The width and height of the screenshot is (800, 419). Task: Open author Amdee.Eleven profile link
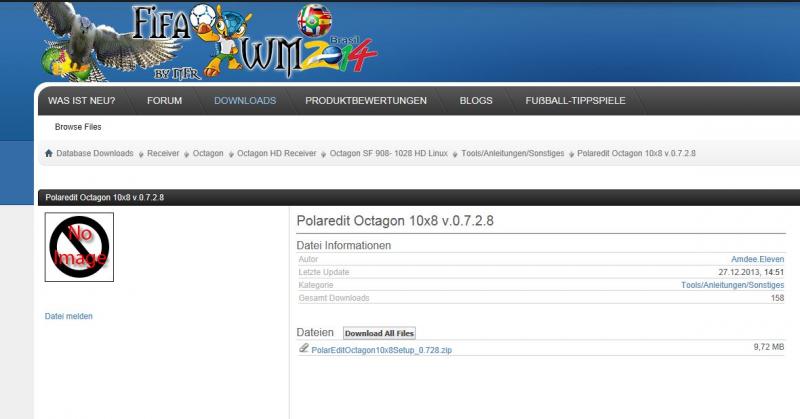757,259
